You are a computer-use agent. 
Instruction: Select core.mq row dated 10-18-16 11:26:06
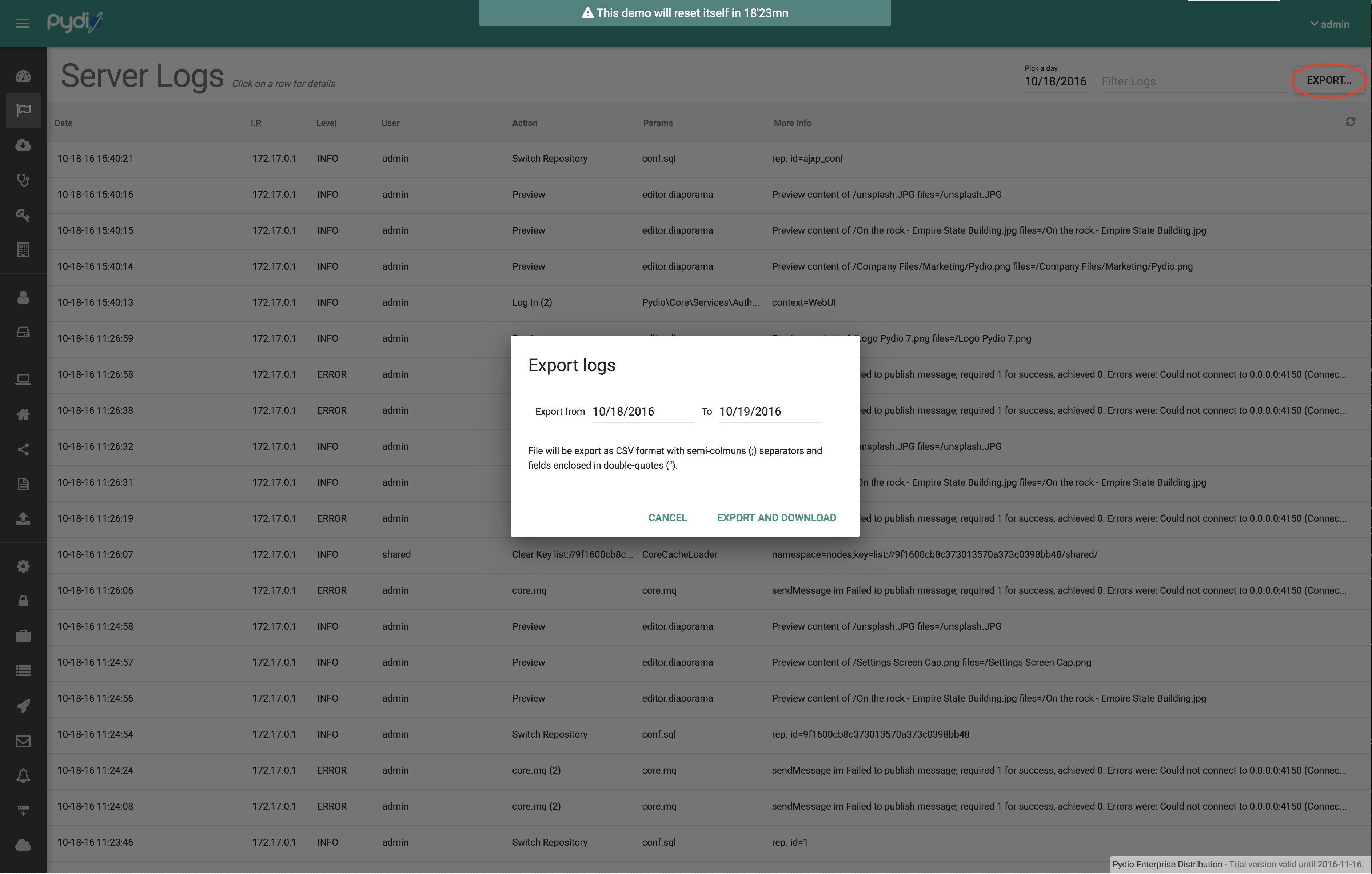pyautogui.click(x=709, y=590)
